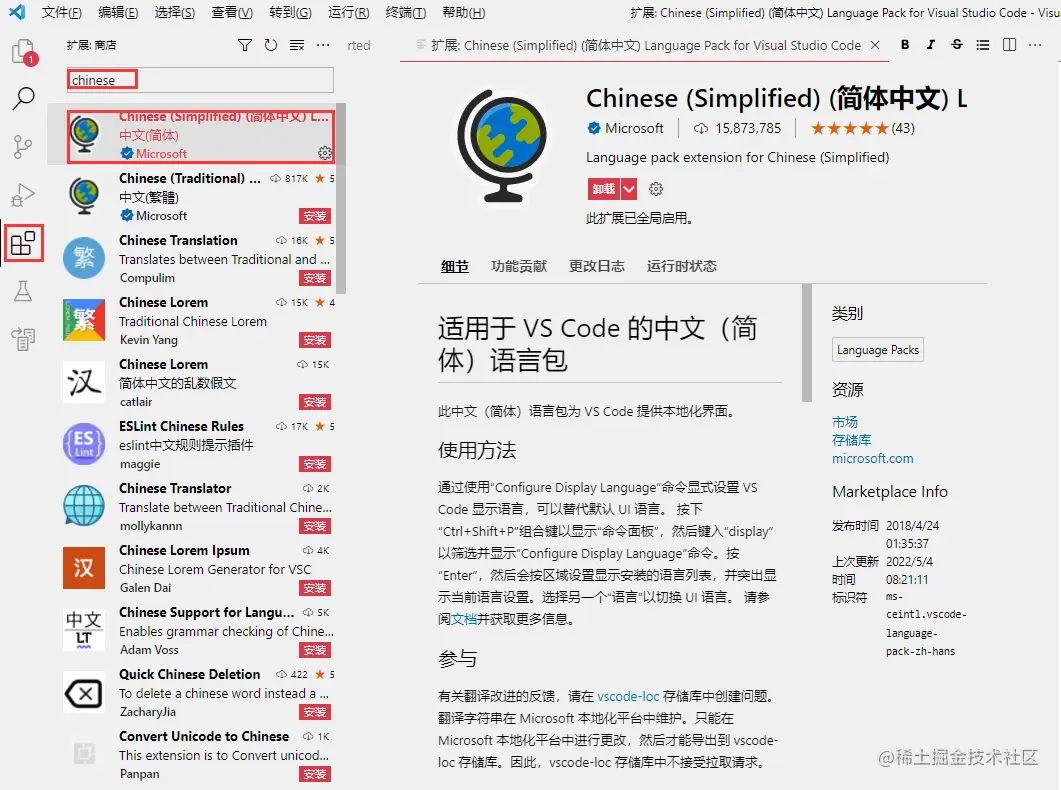1061x790 pixels.
Task: Click the extensions list scrollbar
Action: click(x=342, y=198)
